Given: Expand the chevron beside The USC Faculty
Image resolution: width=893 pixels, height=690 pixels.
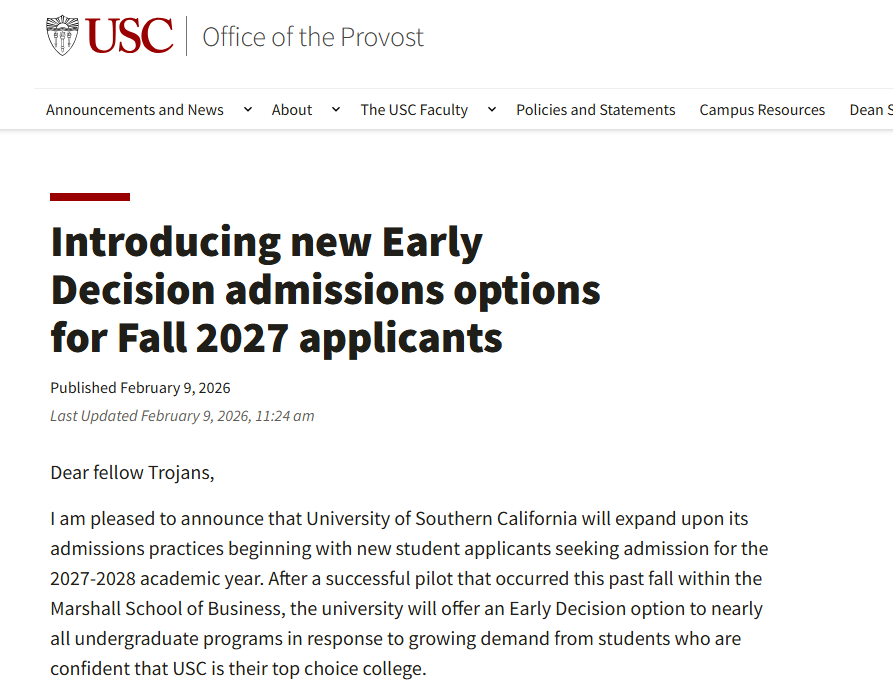Looking at the screenshot, I should (x=492, y=109).
